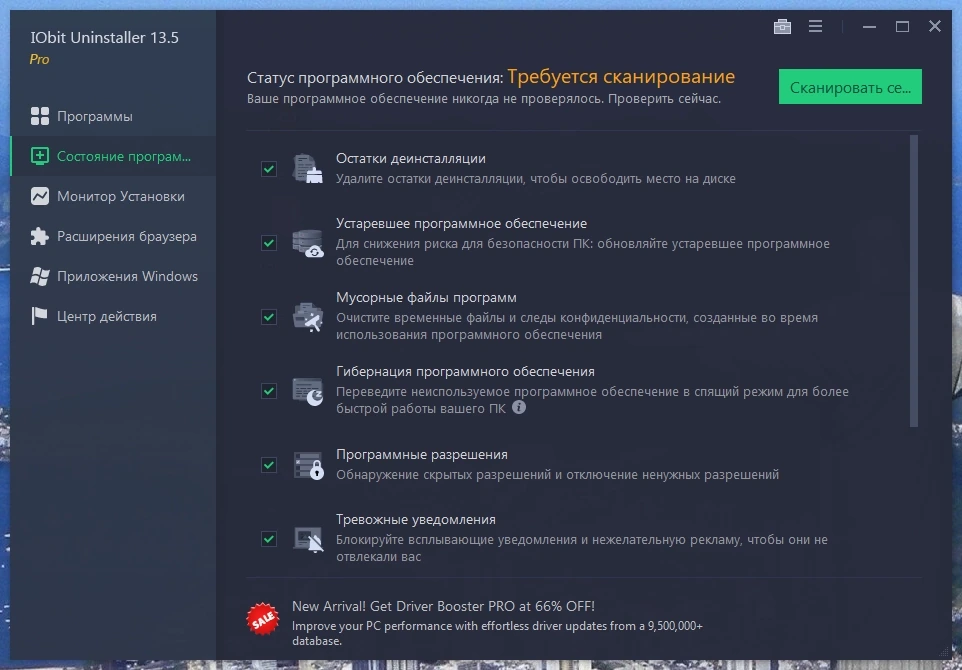Uncheck Устаревшее программное обеспечение checkbox
This screenshot has height=670, width=962.
click(269, 243)
